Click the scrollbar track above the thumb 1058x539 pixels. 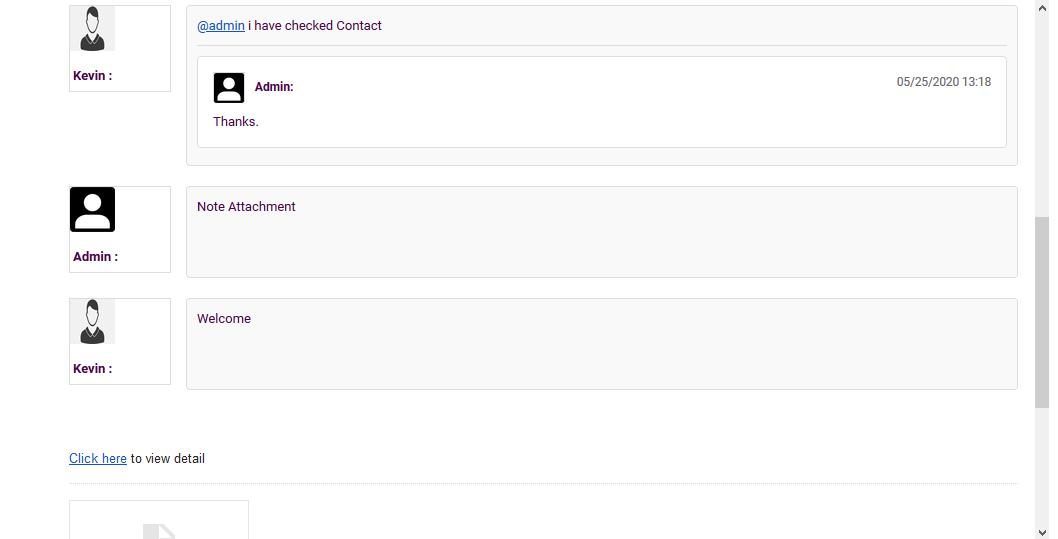pos(1042,116)
